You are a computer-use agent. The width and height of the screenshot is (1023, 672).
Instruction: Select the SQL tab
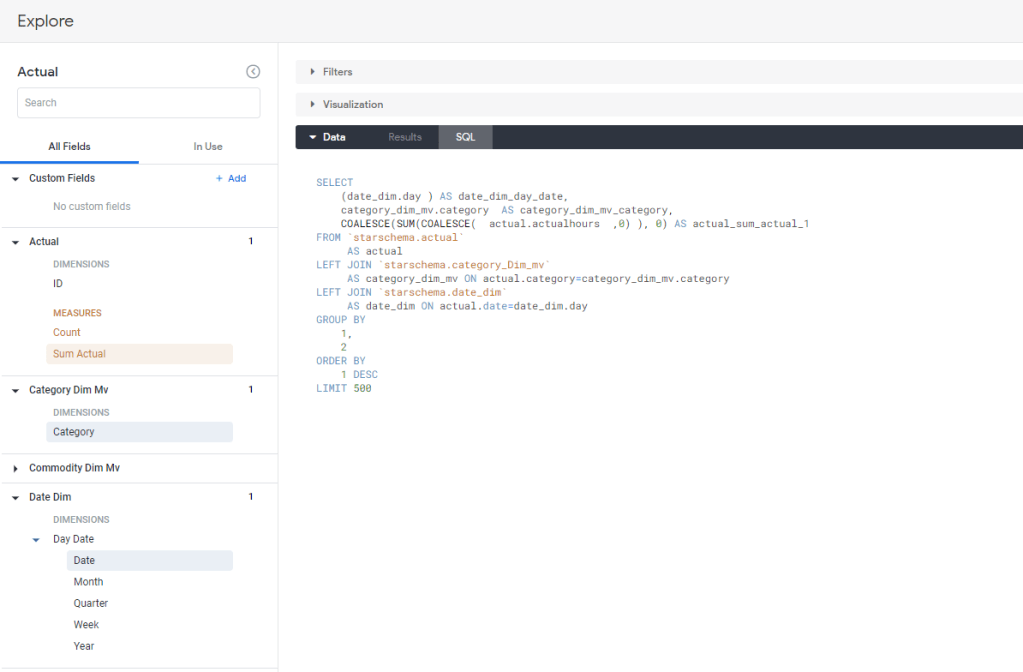(x=465, y=137)
